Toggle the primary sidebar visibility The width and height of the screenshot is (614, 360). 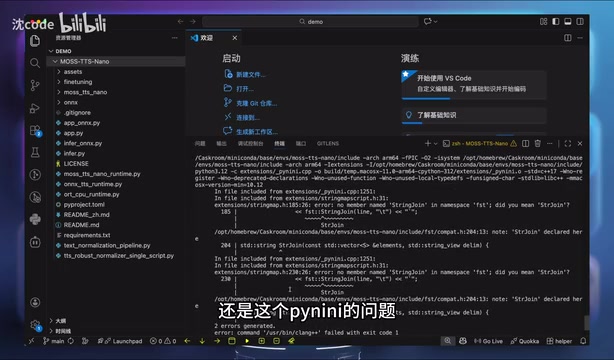pos(556,22)
